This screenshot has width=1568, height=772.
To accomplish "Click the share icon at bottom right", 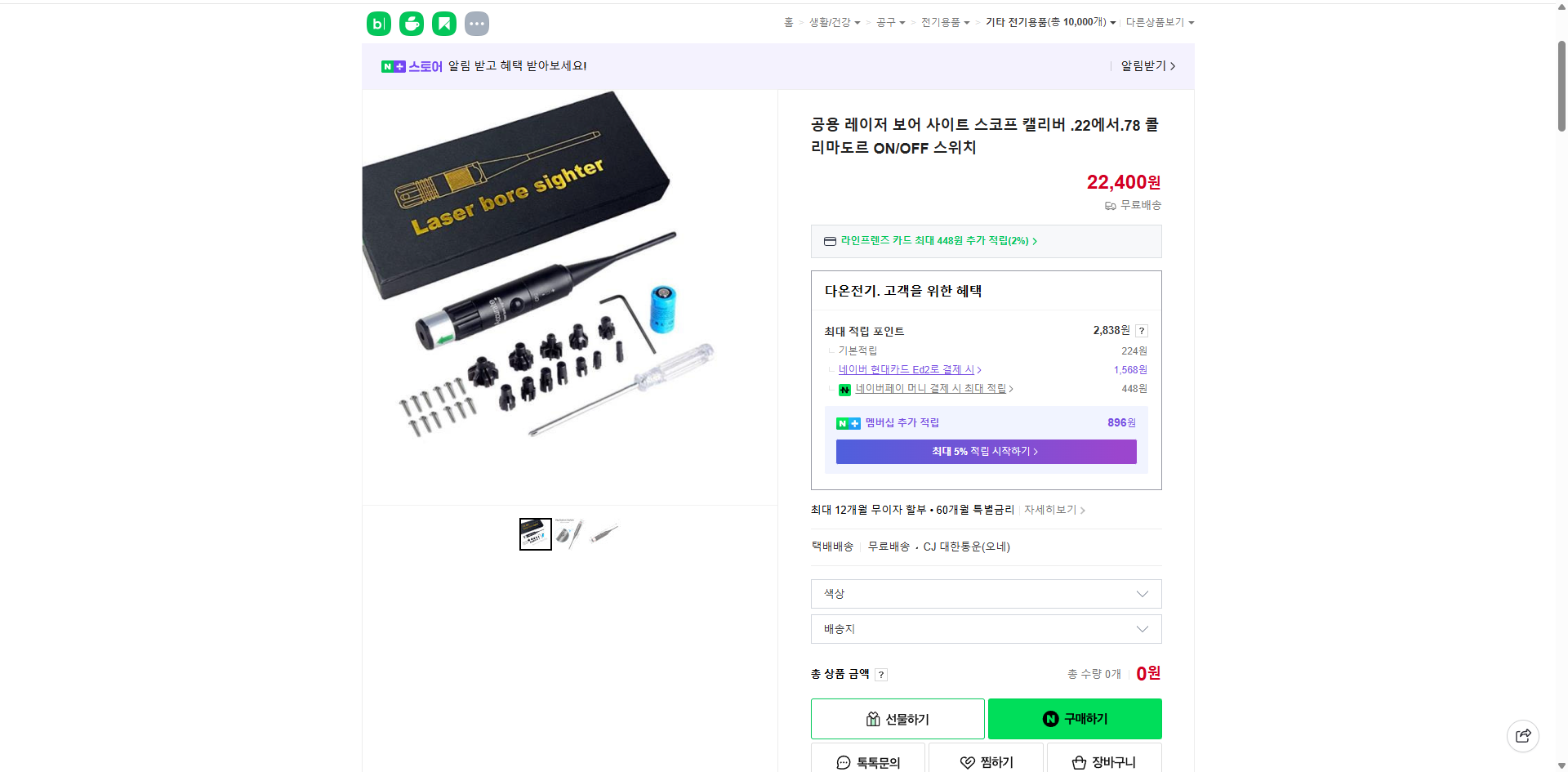I will (1523, 735).
